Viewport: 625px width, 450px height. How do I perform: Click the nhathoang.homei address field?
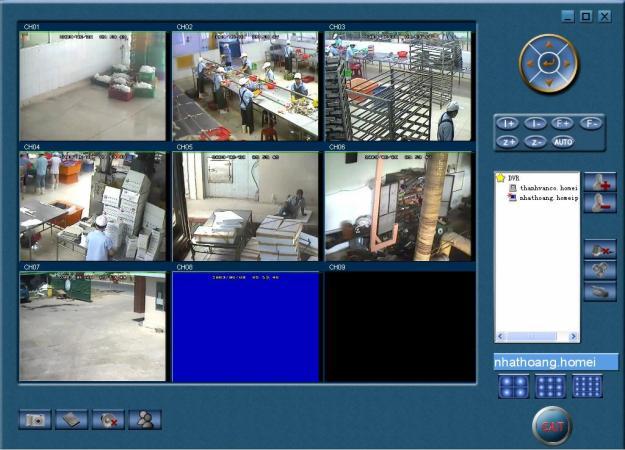click(556, 362)
